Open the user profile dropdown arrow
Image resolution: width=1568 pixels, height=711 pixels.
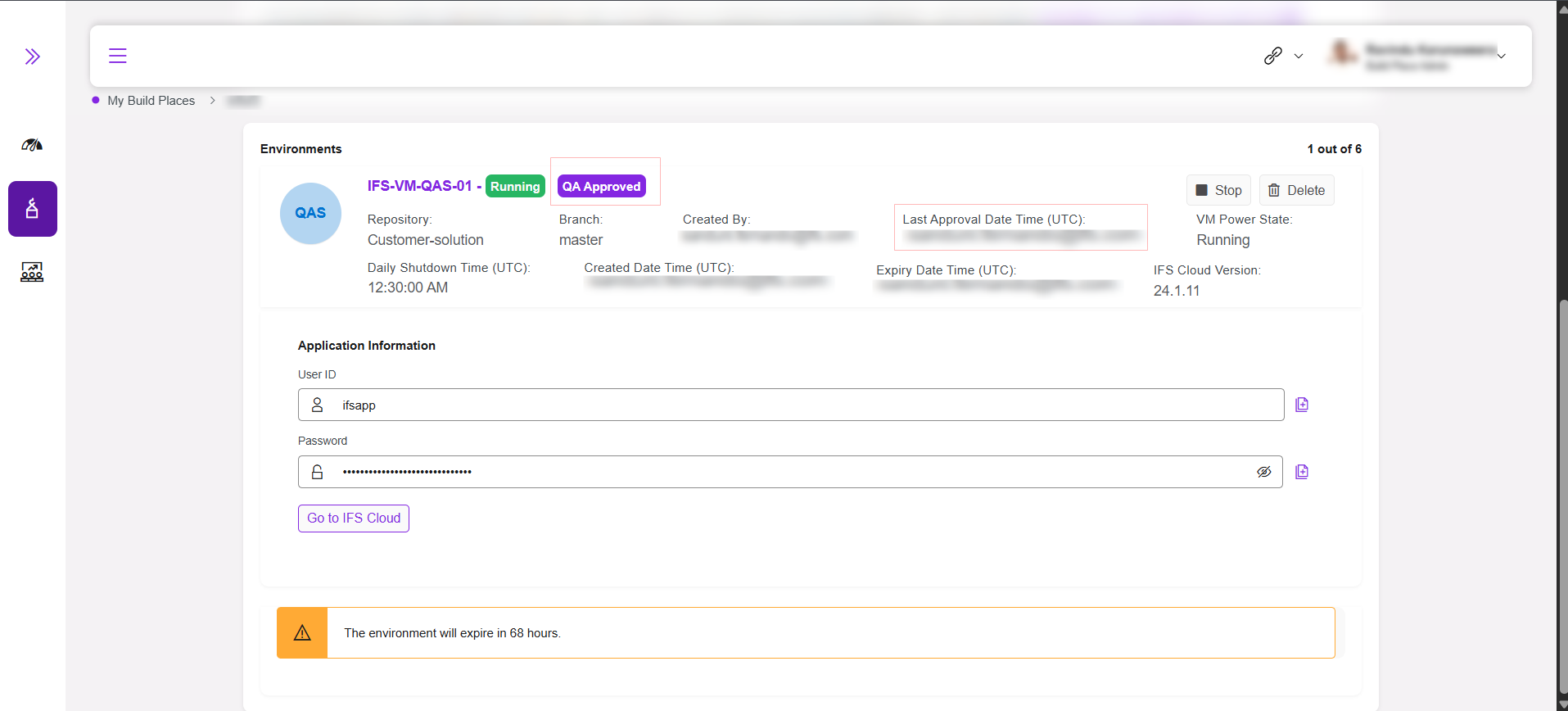coord(1502,57)
